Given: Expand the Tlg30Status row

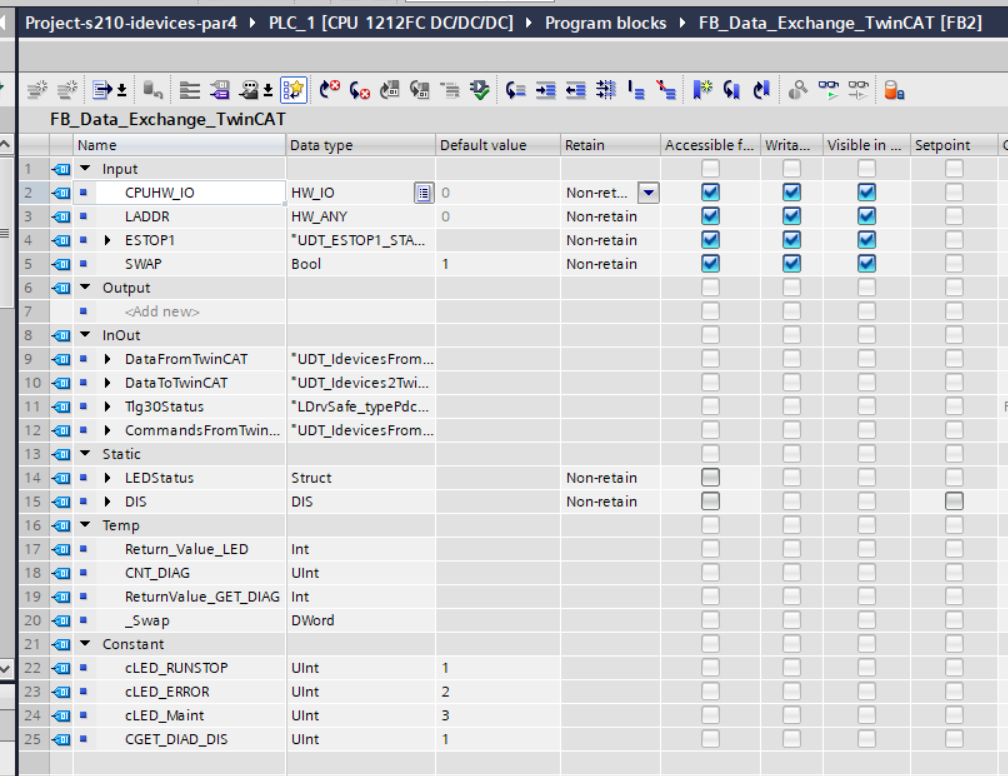Looking at the screenshot, I should point(108,406).
